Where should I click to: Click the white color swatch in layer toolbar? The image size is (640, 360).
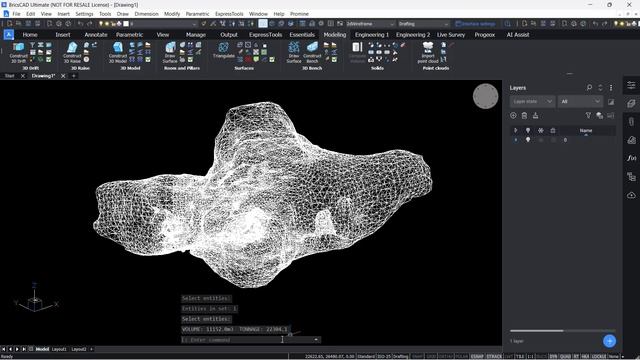[126, 24]
